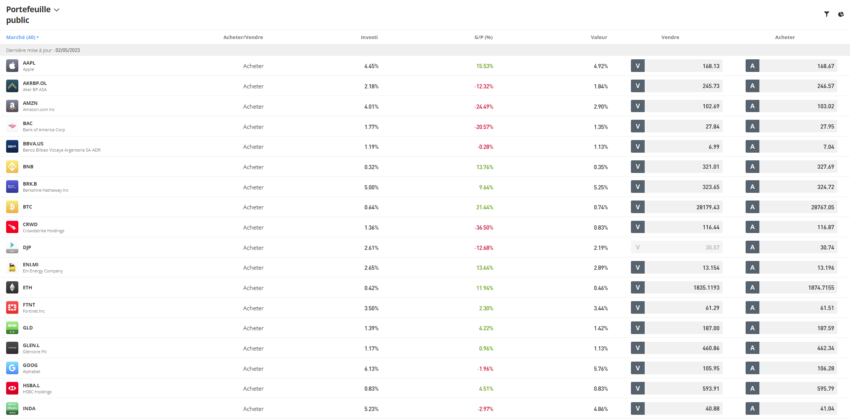Viewport: 850px width, 419px height.
Task: Click the Acheter column header at far right
Action: point(785,37)
